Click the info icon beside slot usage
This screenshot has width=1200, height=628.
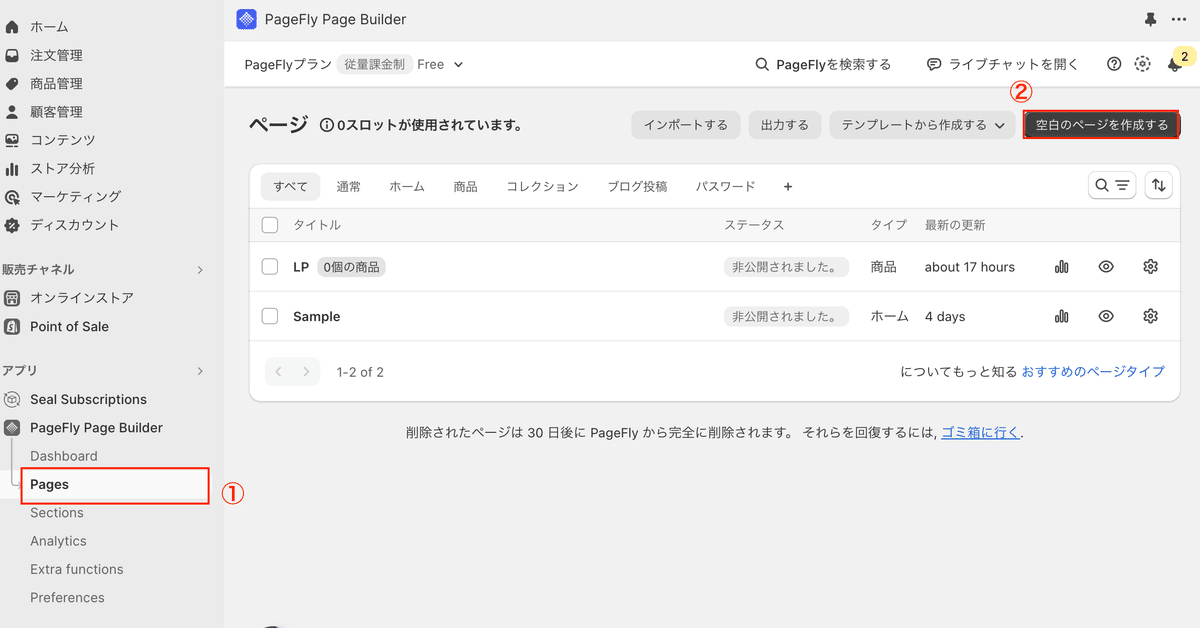click(326, 126)
